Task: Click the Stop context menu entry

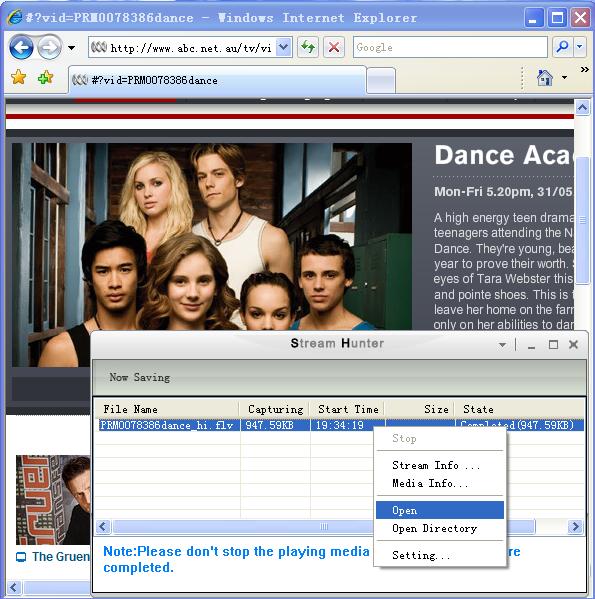Action: (x=440, y=439)
